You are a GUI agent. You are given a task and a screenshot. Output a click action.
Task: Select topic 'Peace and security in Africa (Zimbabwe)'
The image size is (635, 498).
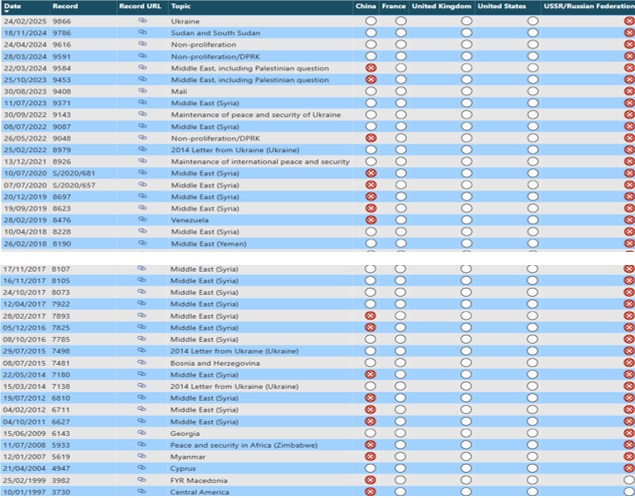pos(244,445)
